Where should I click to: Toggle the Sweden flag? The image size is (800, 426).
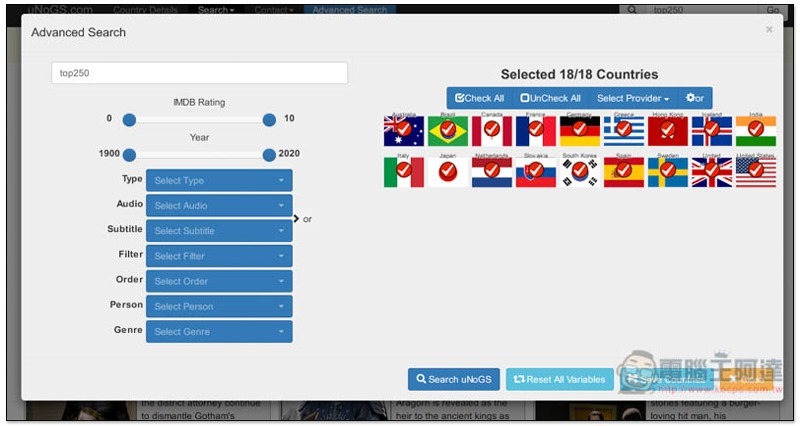[x=667, y=172]
